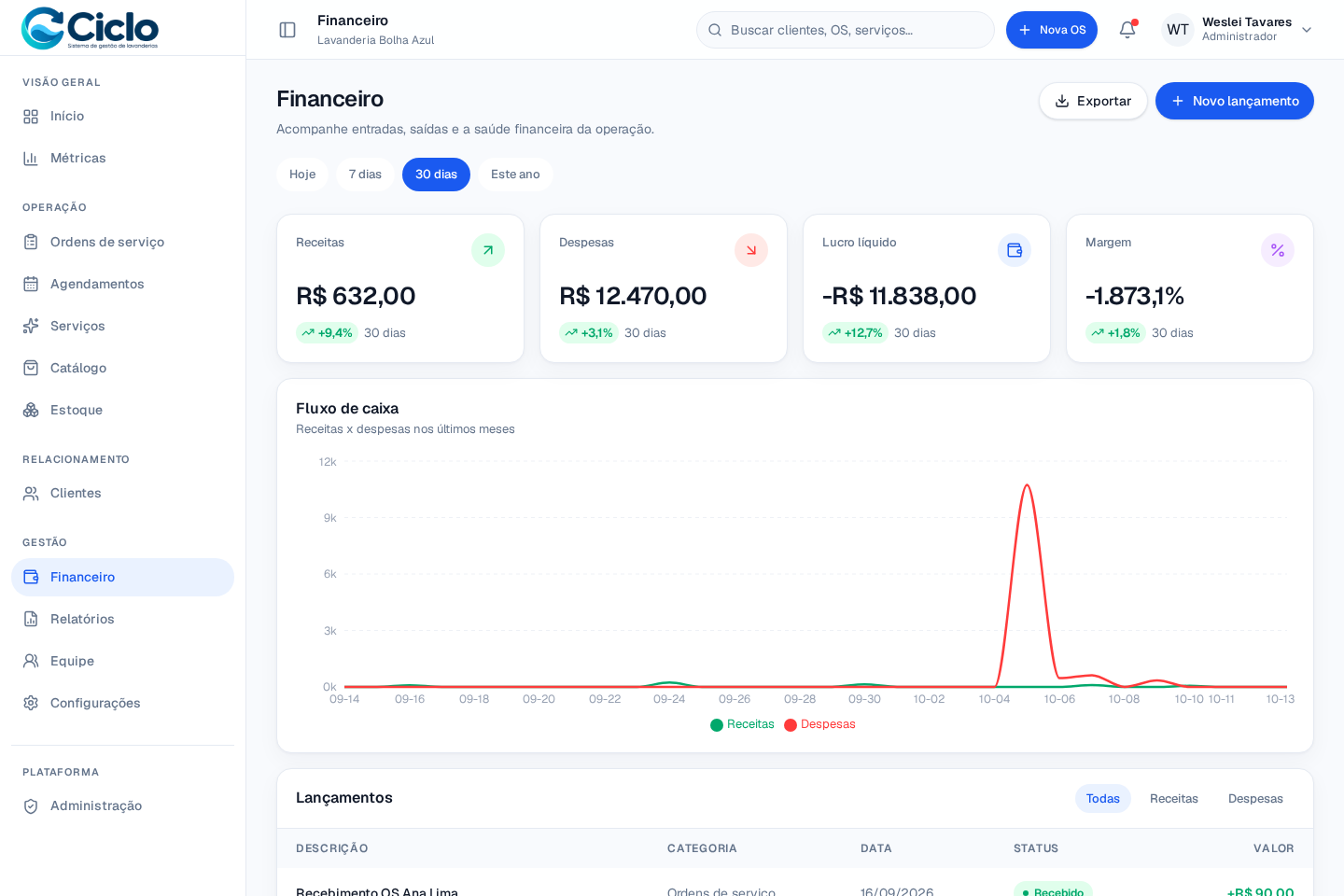1344x896 pixels.
Task: Open Relatórios page
Action: [122, 620]
